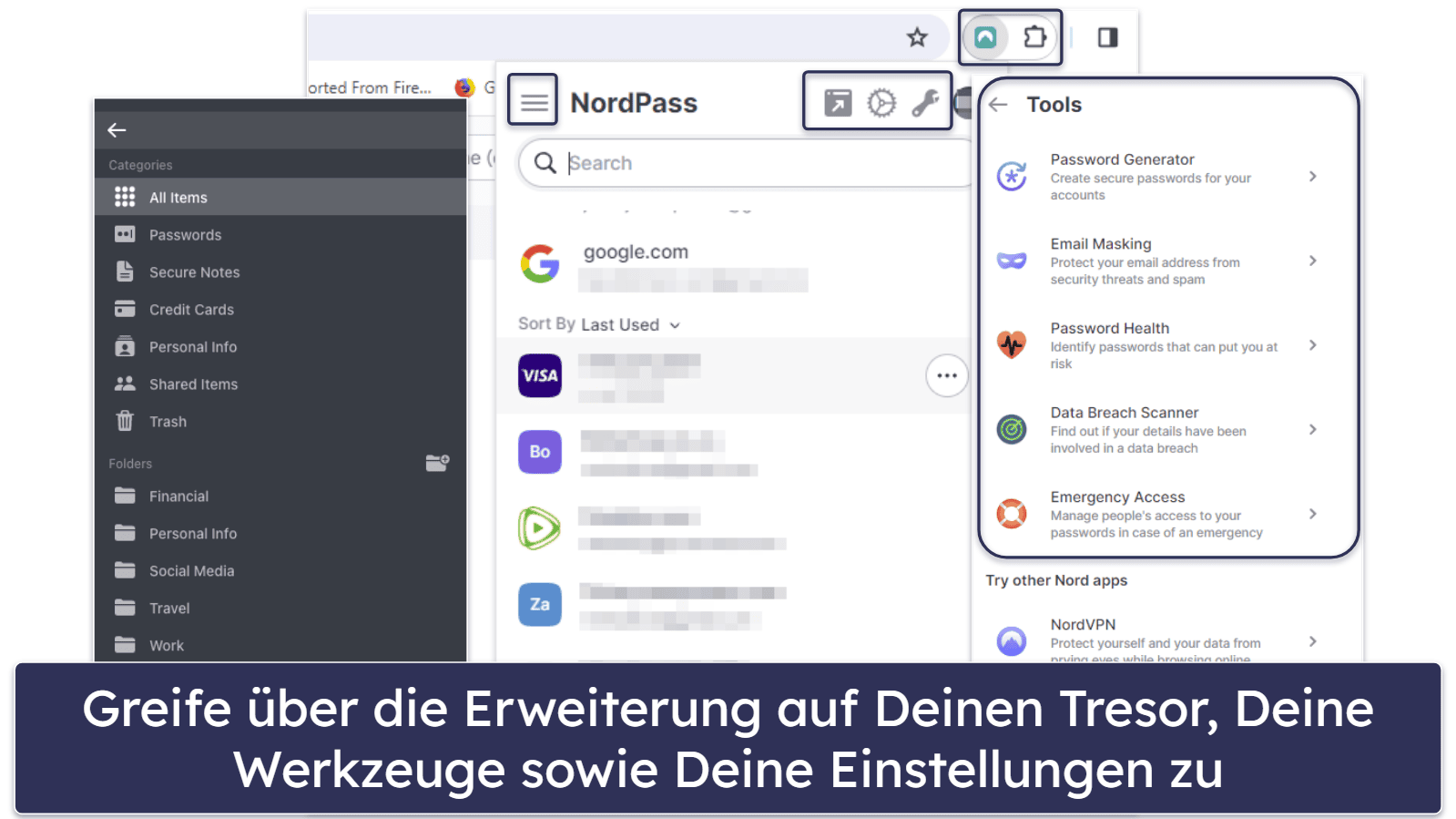Click the Password Health heart icon

tap(1012, 344)
